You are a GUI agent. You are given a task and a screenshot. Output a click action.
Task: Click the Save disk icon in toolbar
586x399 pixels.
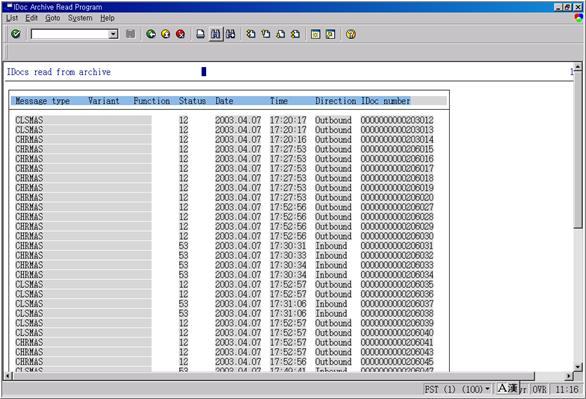tap(130, 34)
